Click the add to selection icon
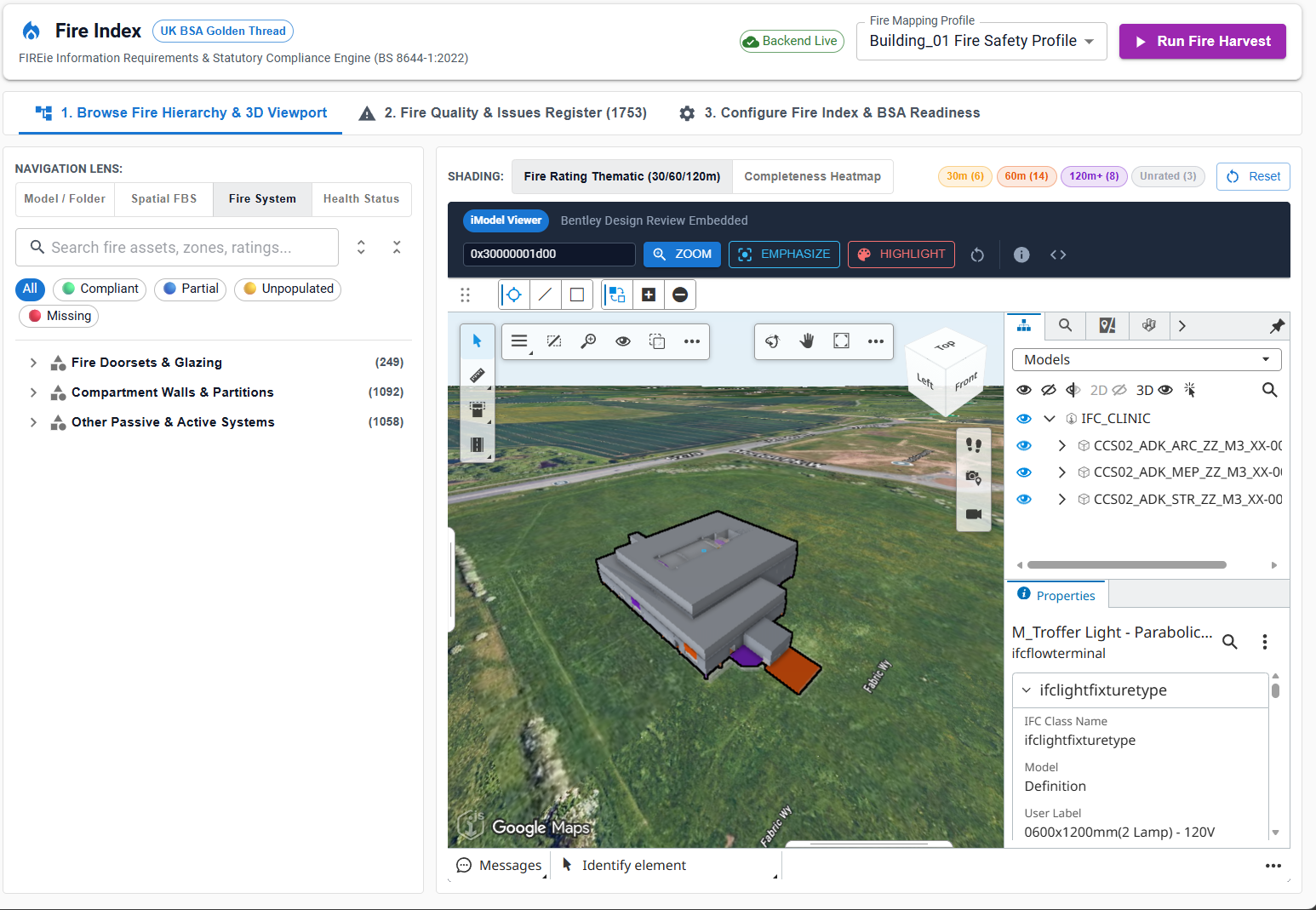Image resolution: width=1316 pixels, height=910 pixels. [649, 295]
